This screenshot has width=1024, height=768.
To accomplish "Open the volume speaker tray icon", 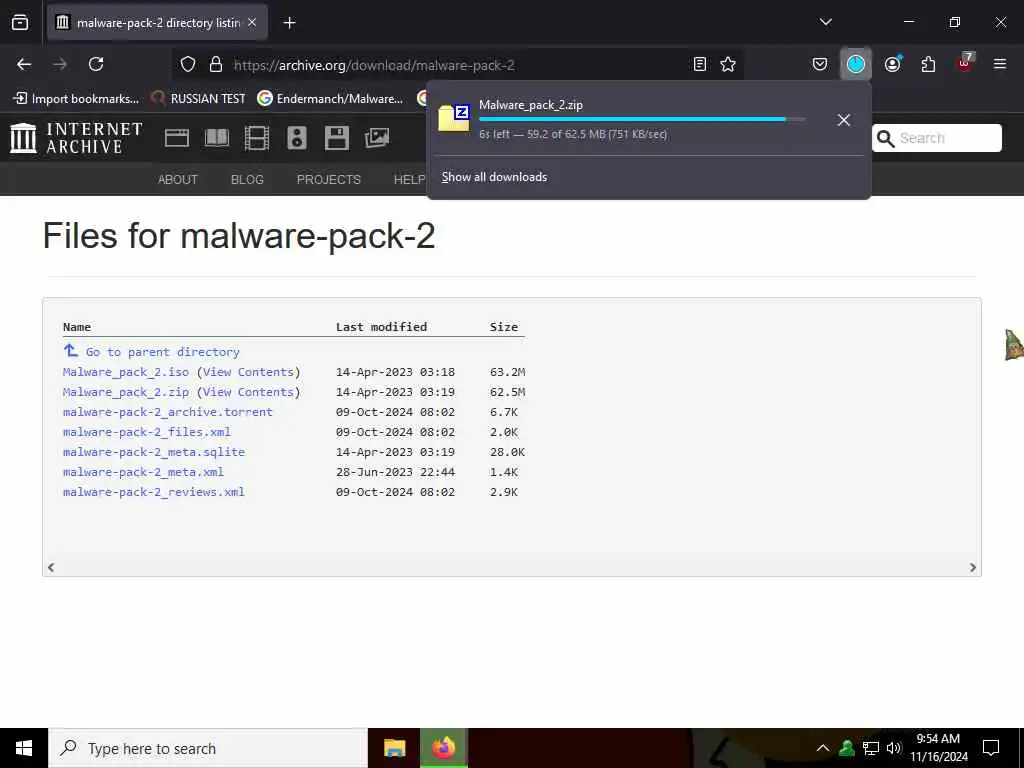I will click(x=894, y=748).
